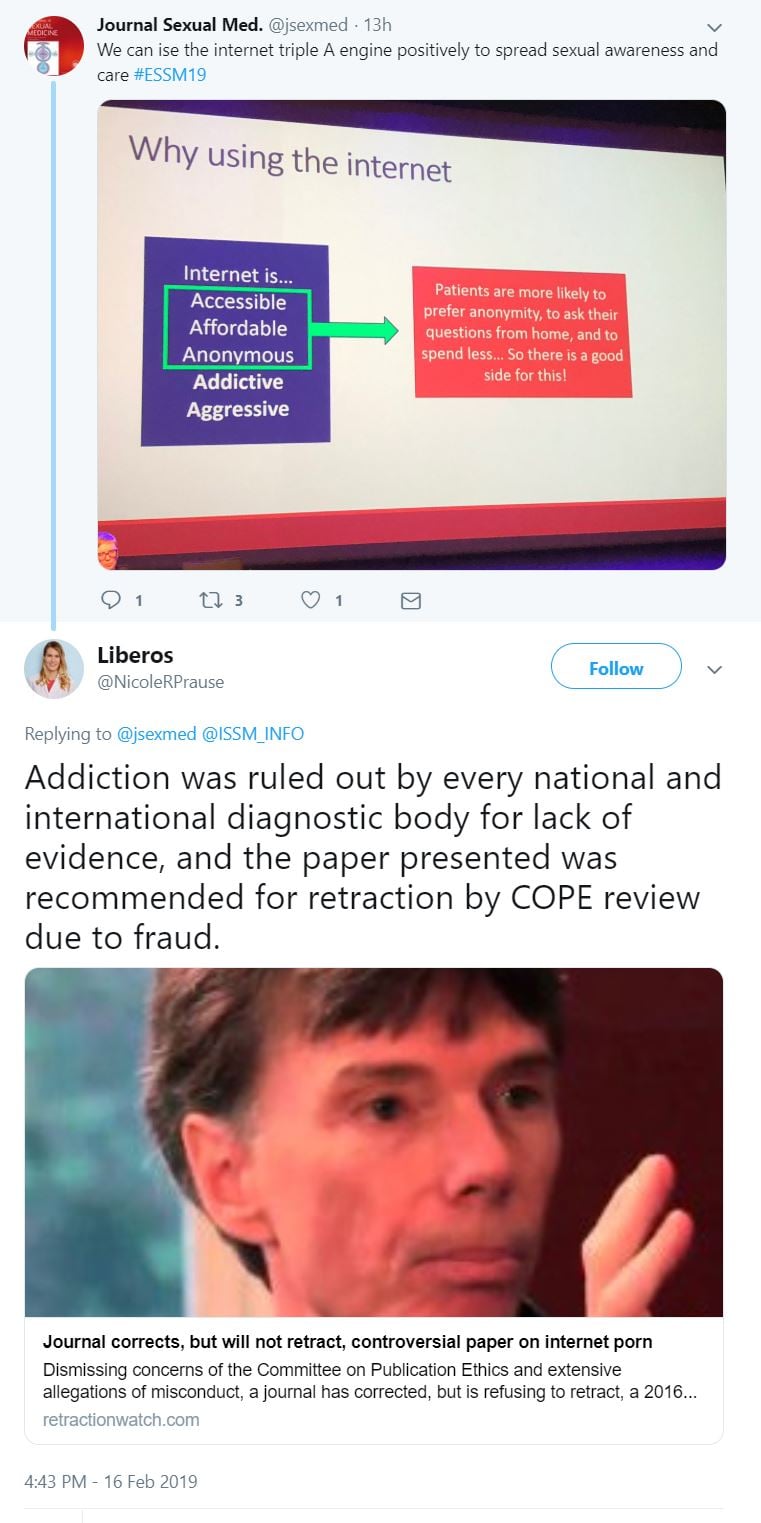Image resolution: width=761 pixels, height=1523 pixels.
Task: Follow the Liberos account
Action: (x=616, y=668)
